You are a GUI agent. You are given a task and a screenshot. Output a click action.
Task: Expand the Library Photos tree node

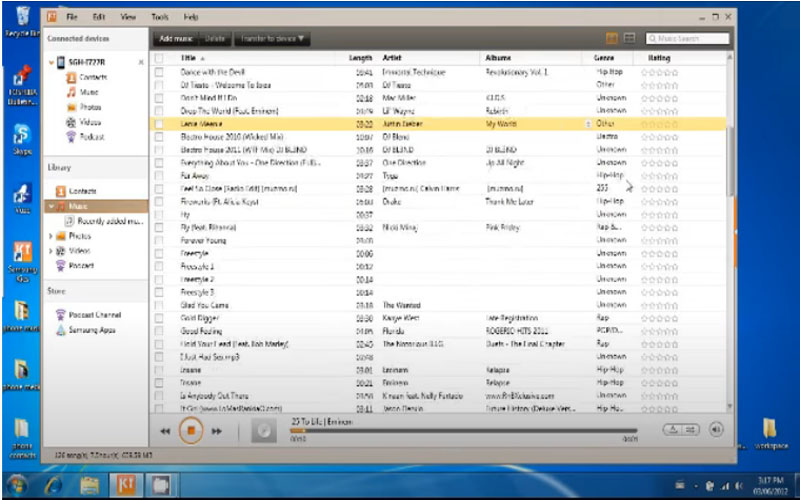point(51,236)
